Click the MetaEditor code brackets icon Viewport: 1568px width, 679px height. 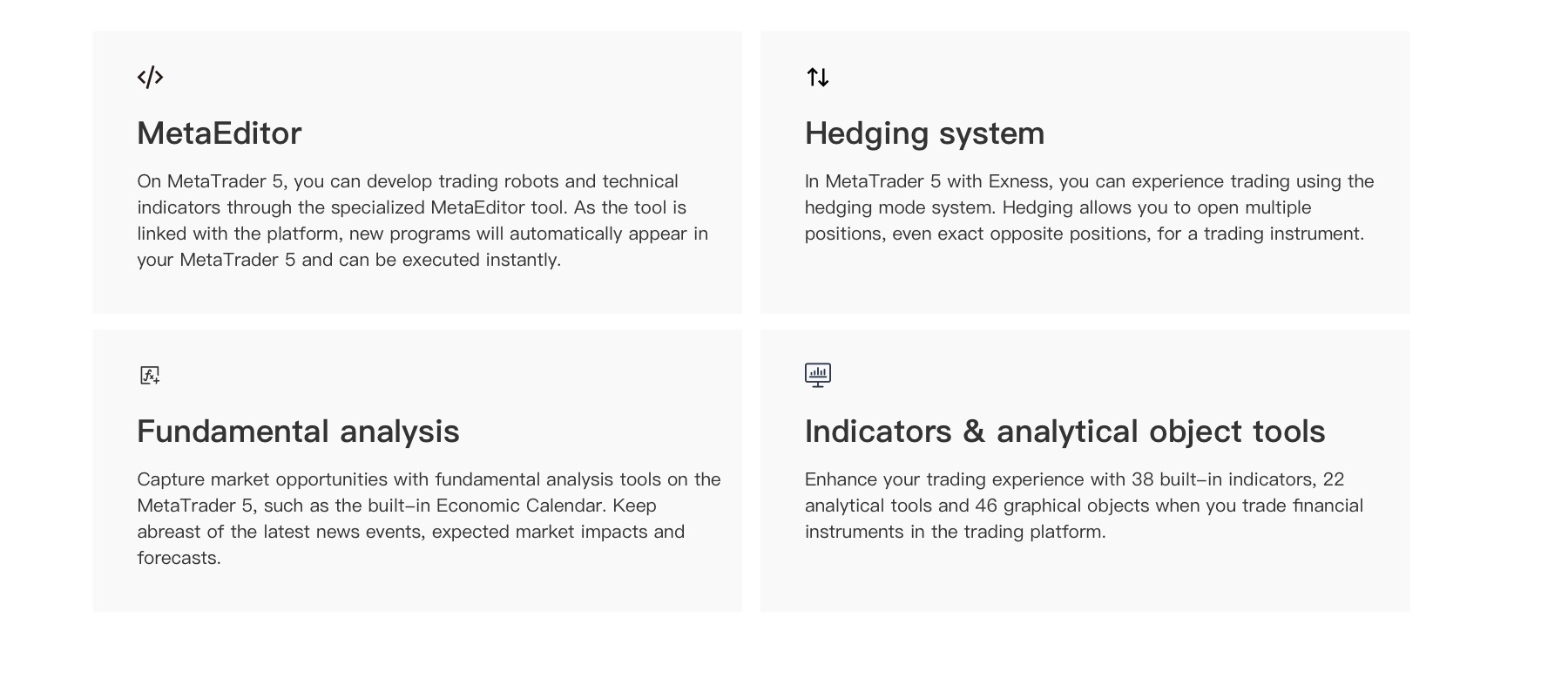pos(150,77)
